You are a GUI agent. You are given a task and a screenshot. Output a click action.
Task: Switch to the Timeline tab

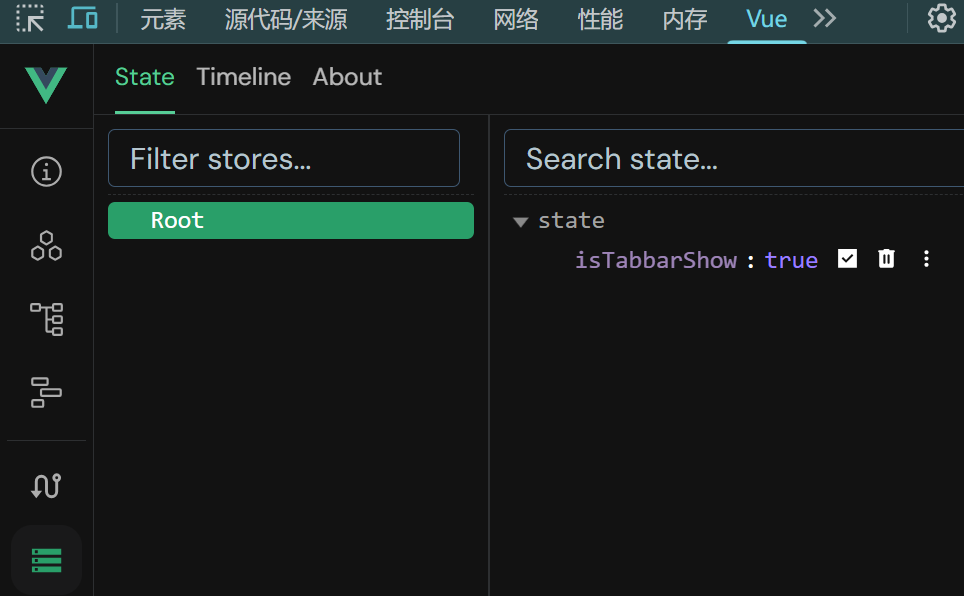[244, 77]
